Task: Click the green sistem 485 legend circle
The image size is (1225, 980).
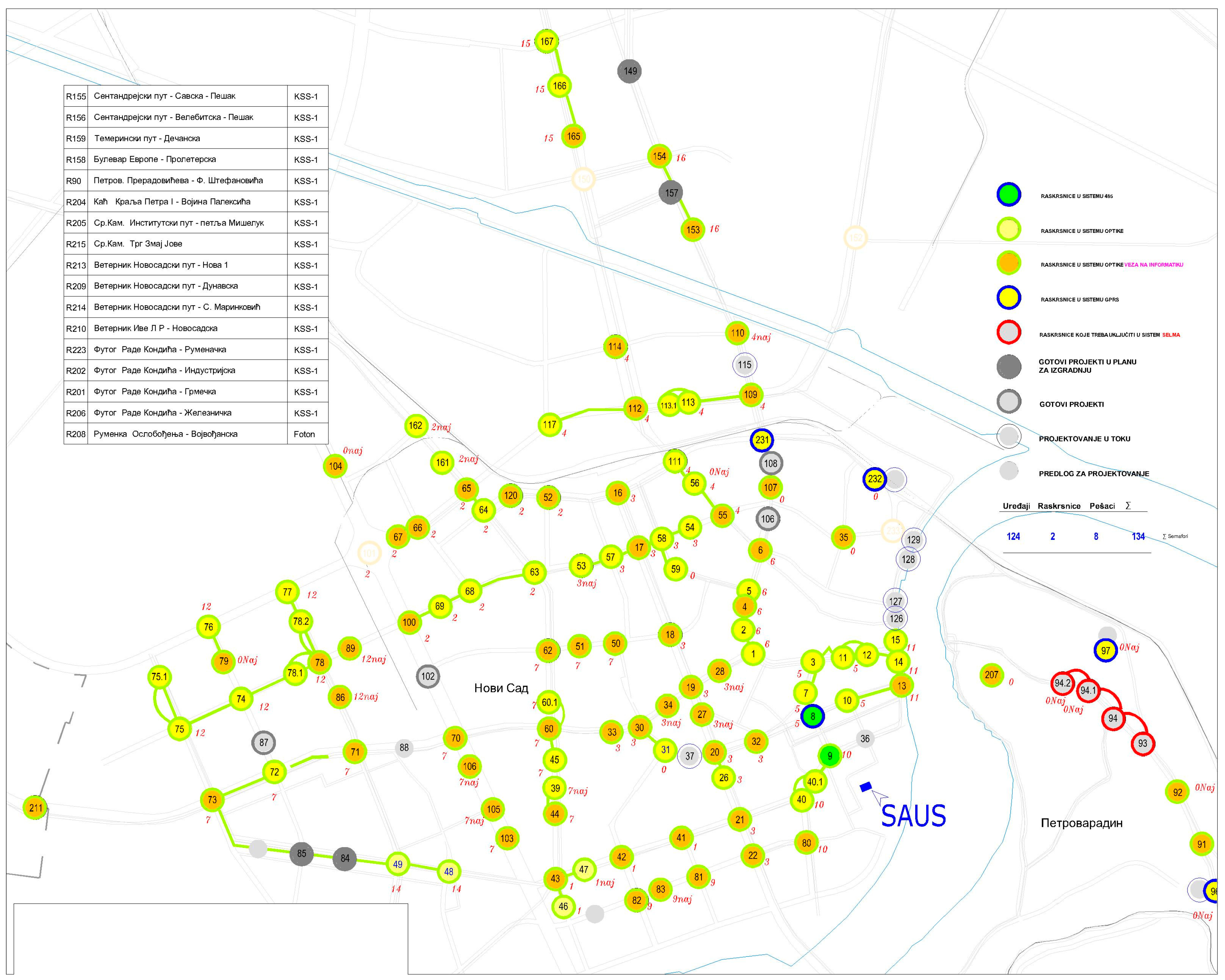Action: [x=1009, y=195]
